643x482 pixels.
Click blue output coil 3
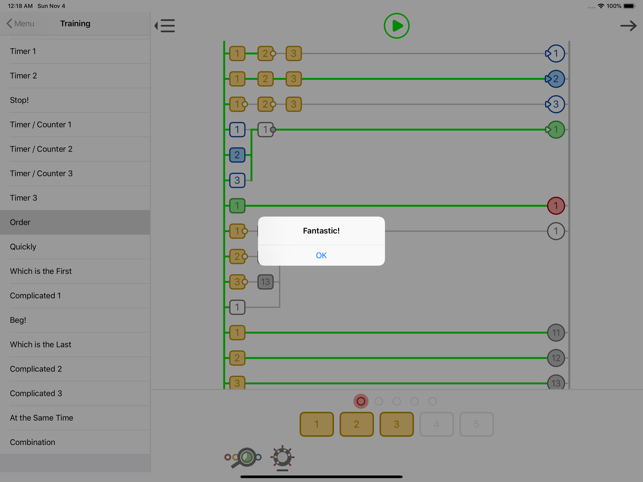pos(555,104)
